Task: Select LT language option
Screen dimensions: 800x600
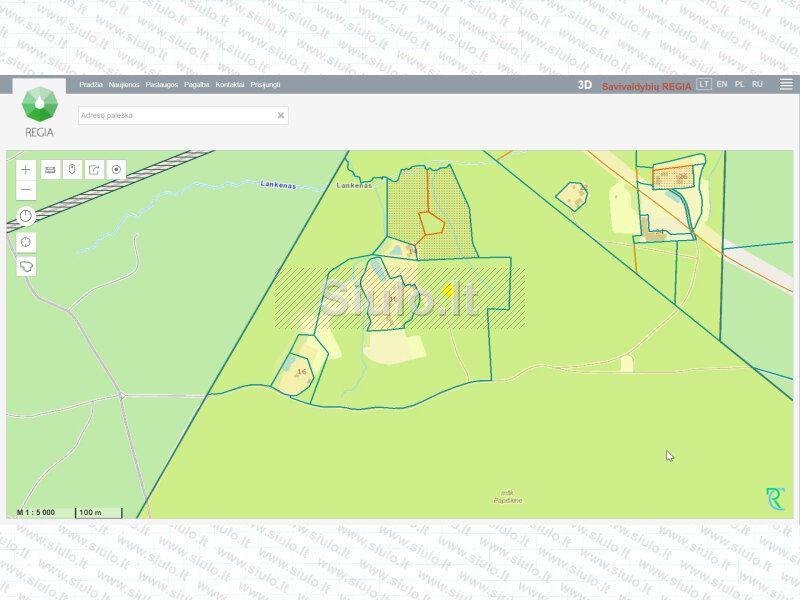Action: click(x=704, y=85)
